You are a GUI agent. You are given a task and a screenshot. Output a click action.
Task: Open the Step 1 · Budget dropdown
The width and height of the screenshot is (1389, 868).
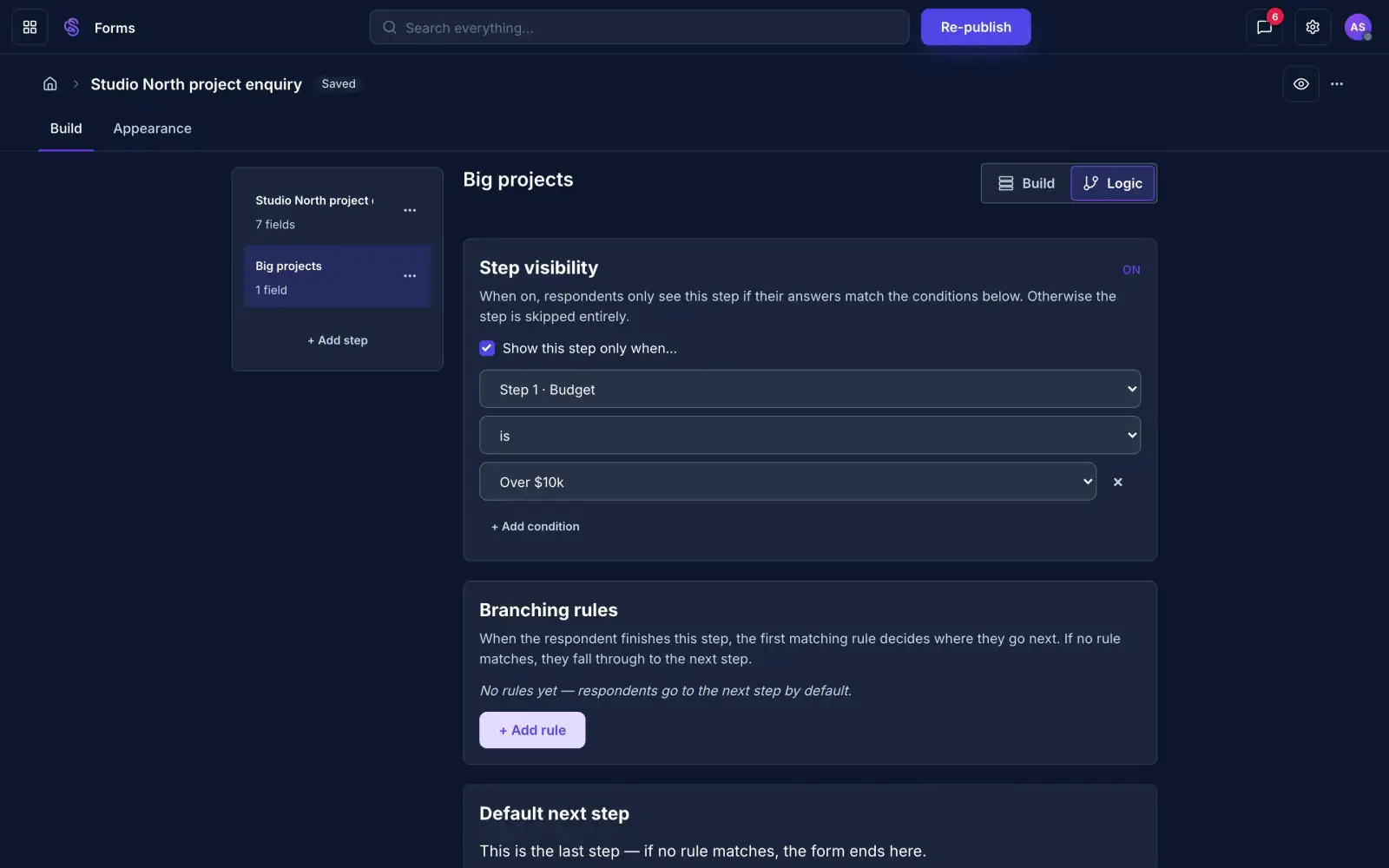coord(810,389)
